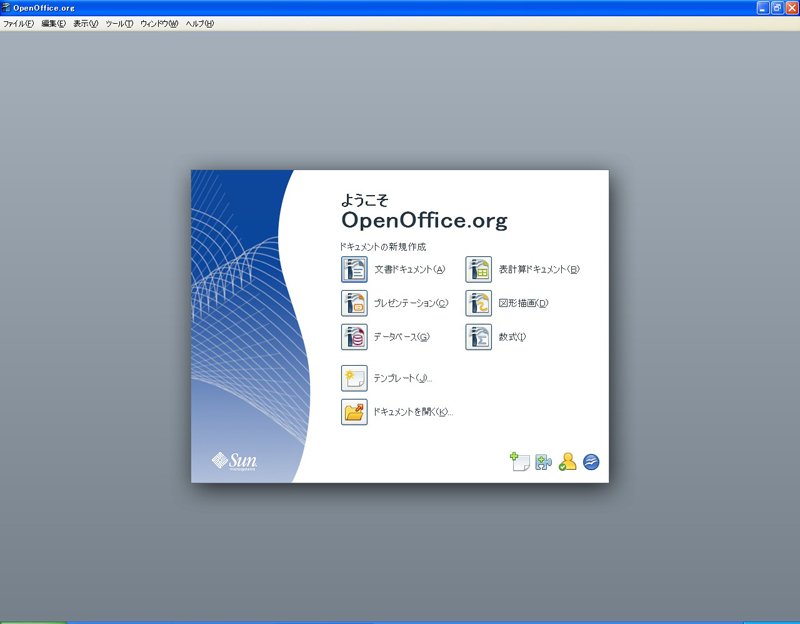
Task: Choose プレゼンテーション(C) label
Action: [411, 303]
